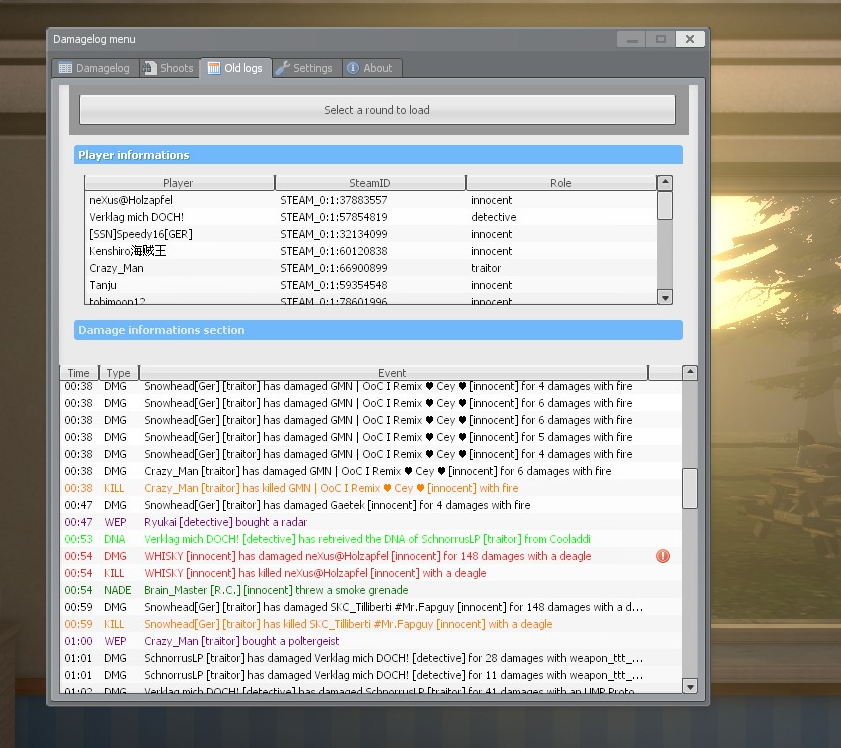Select the 'Crazy_Man has killed GMN' kill row

[x=371, y=488]
